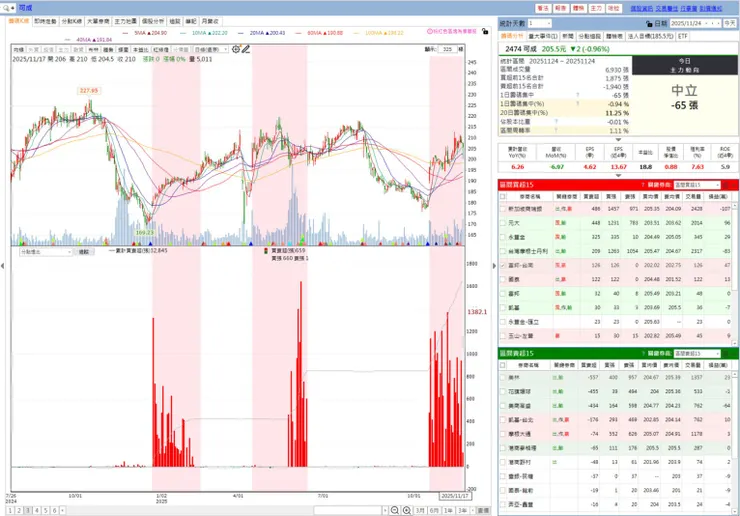Image resolution: width=740 pixels, height=516 pixels.
Task: Switch to the 主力地圖 tab
Action: [126, 21]
